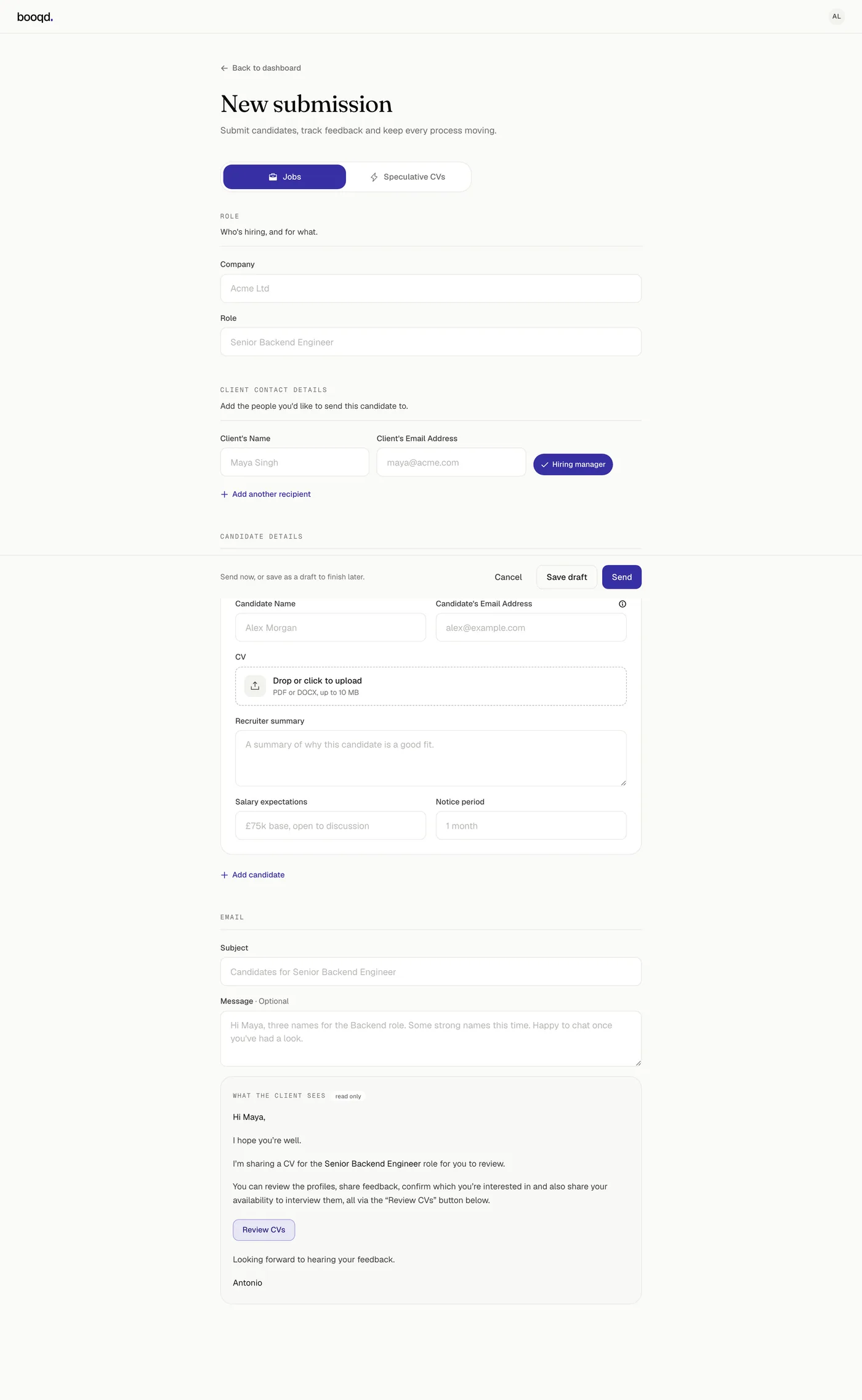
Task: Click the briefcase icon in Jobs tab
Action: tap(273, 177)
